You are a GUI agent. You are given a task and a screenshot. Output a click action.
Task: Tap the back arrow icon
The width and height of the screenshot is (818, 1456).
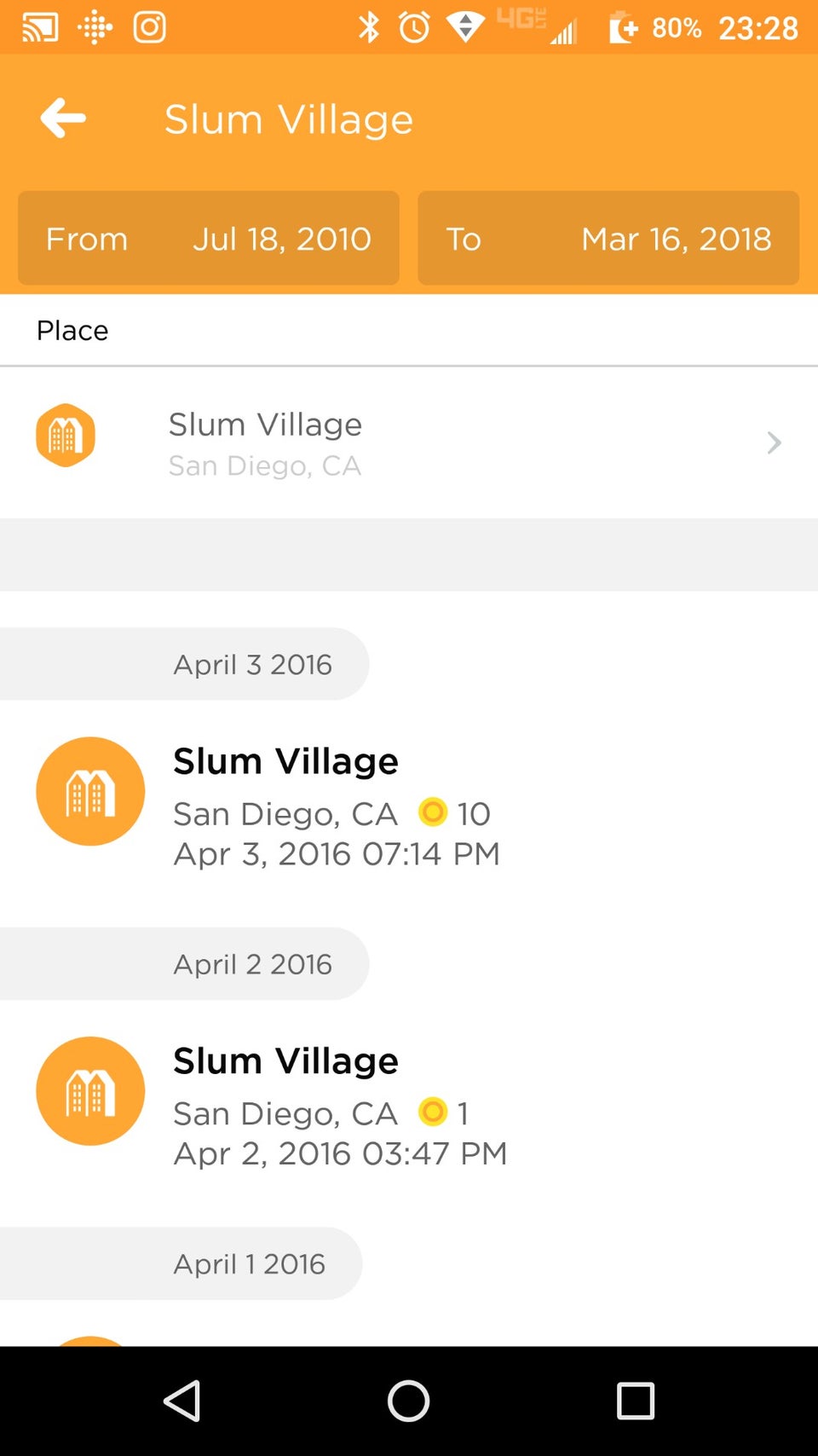(x=63, y=118)
